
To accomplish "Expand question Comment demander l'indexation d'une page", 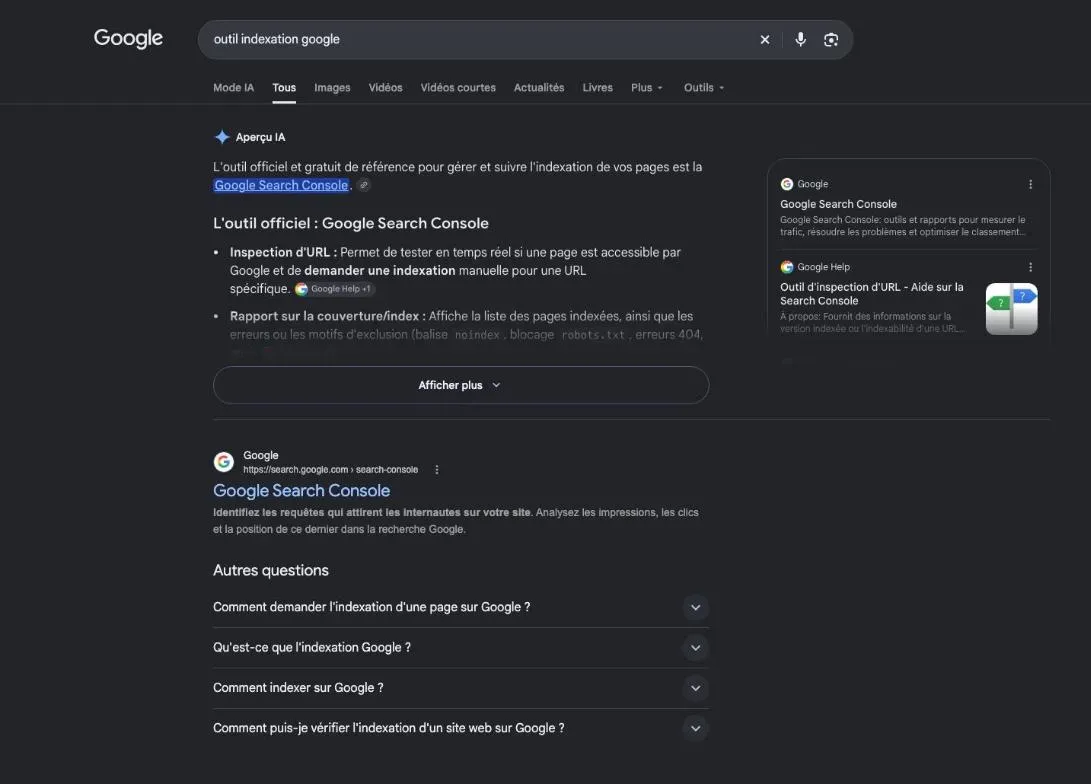I will pos(461,607).
